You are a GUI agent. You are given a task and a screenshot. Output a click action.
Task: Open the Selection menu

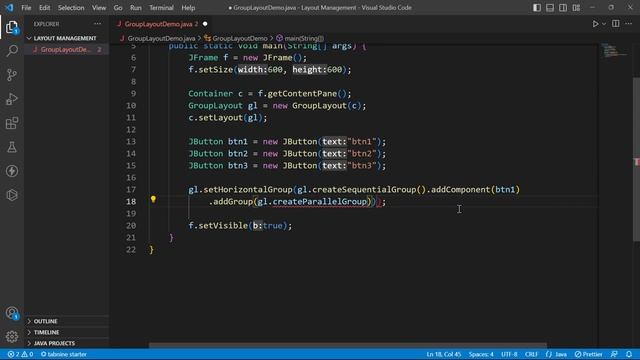71,8
